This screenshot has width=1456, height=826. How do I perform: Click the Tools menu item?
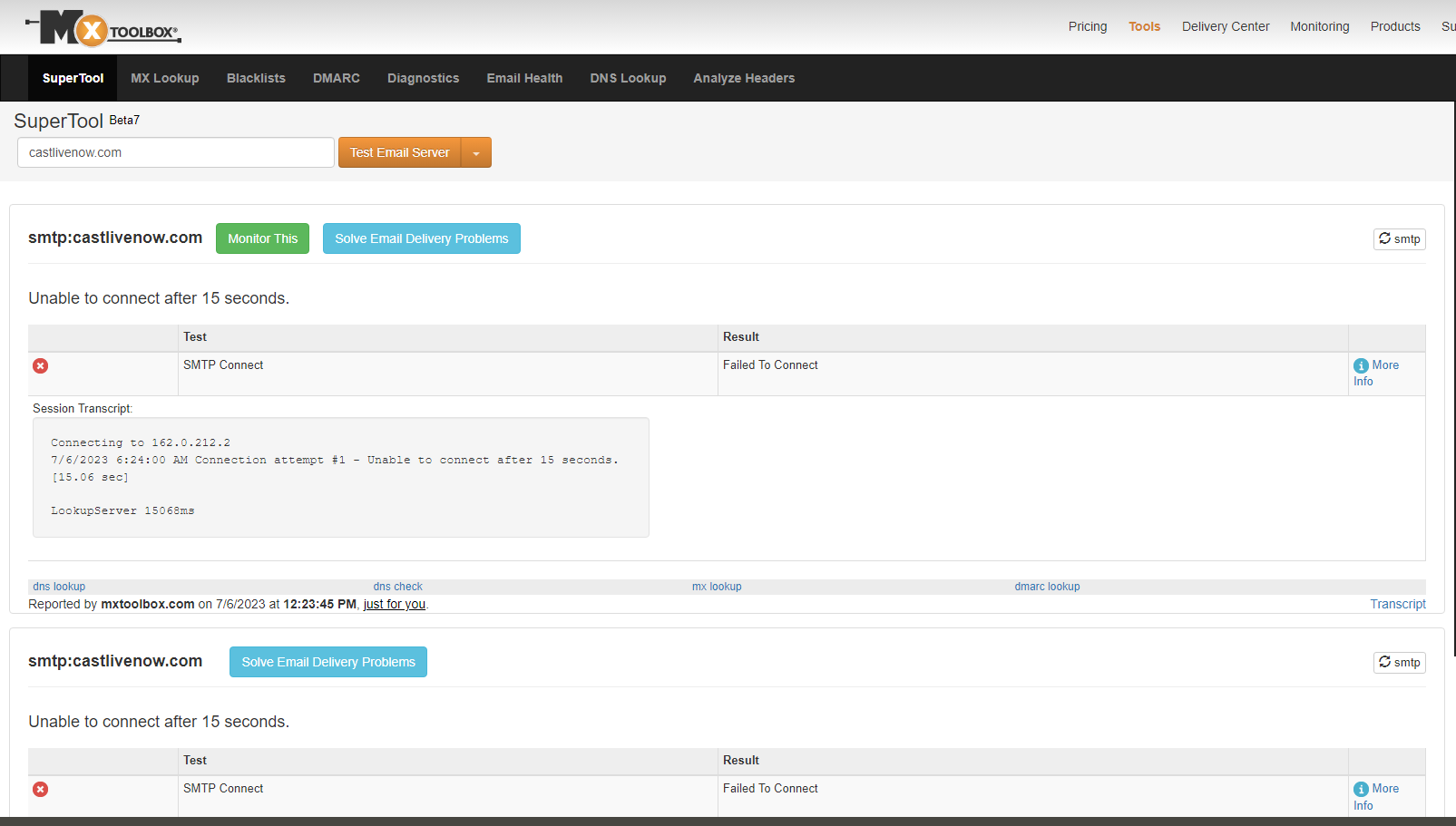pyautogui.click(x=1145, y=26)
